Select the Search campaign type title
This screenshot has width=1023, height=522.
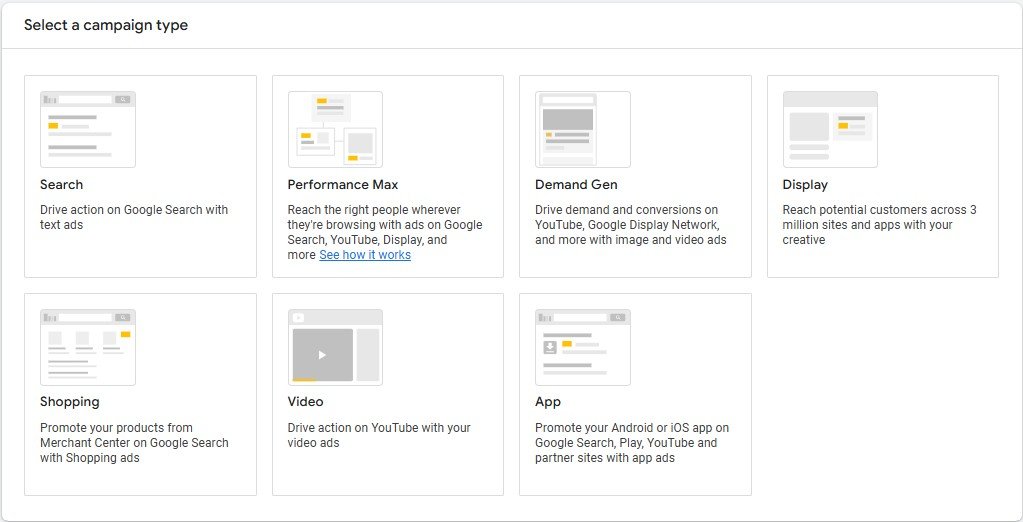[62, 185]
